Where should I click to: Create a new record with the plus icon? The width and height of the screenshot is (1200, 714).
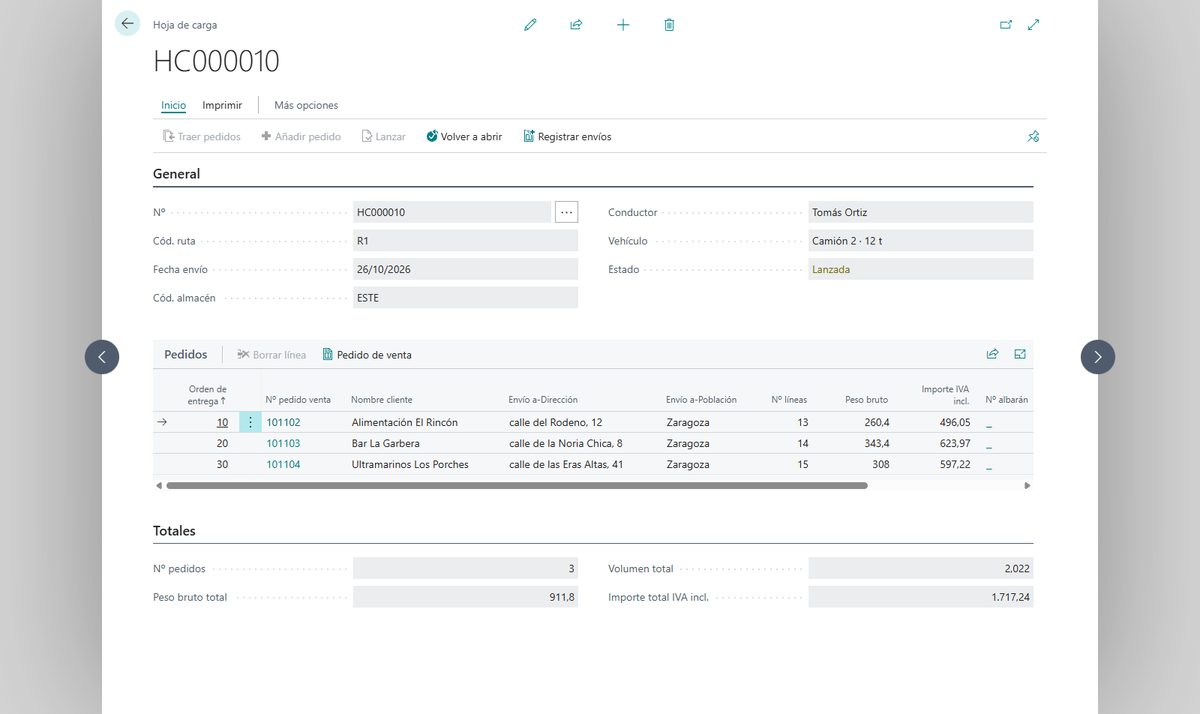pos(623,25)
